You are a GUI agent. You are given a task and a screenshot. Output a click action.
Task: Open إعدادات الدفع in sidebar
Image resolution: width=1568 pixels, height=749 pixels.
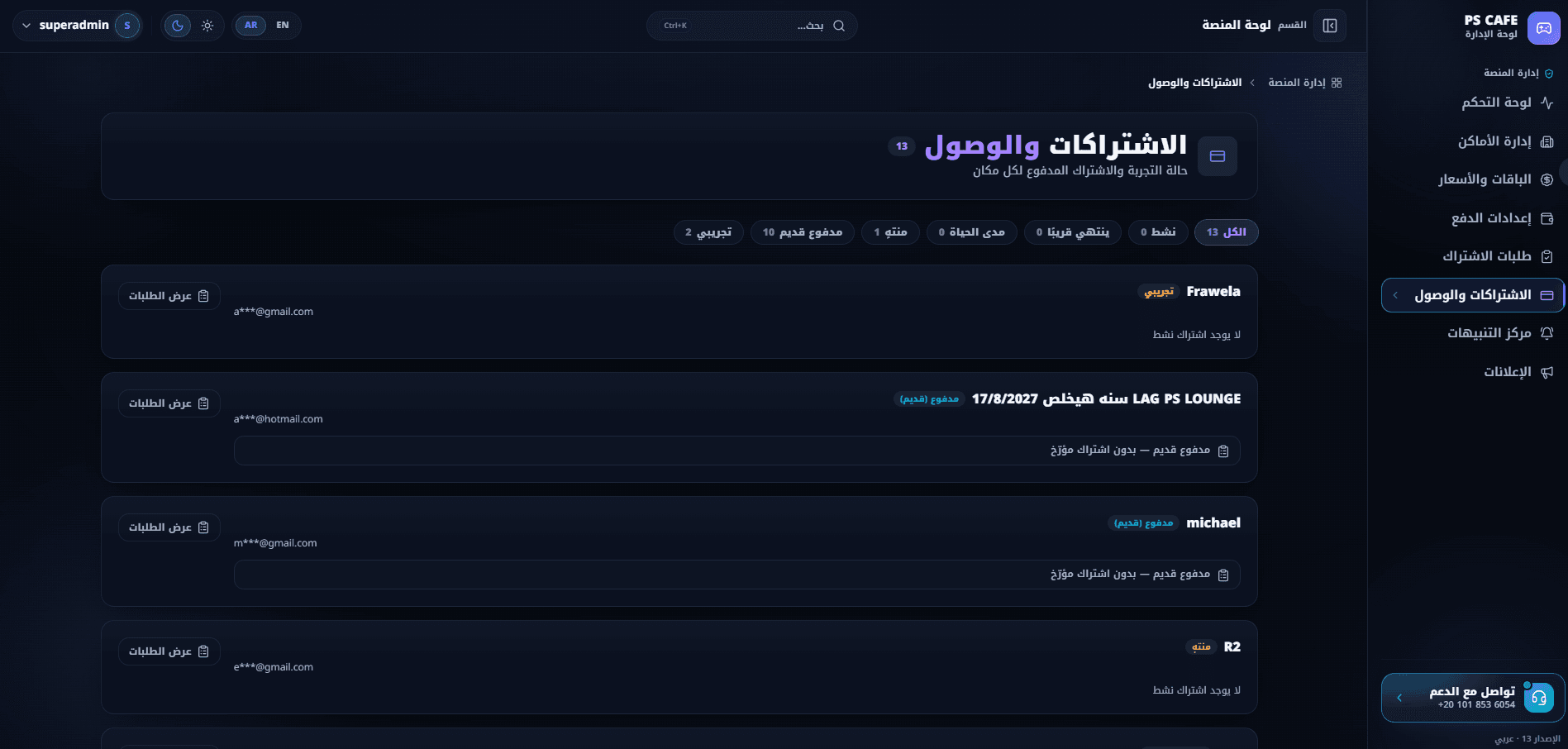pos(1473,218)
